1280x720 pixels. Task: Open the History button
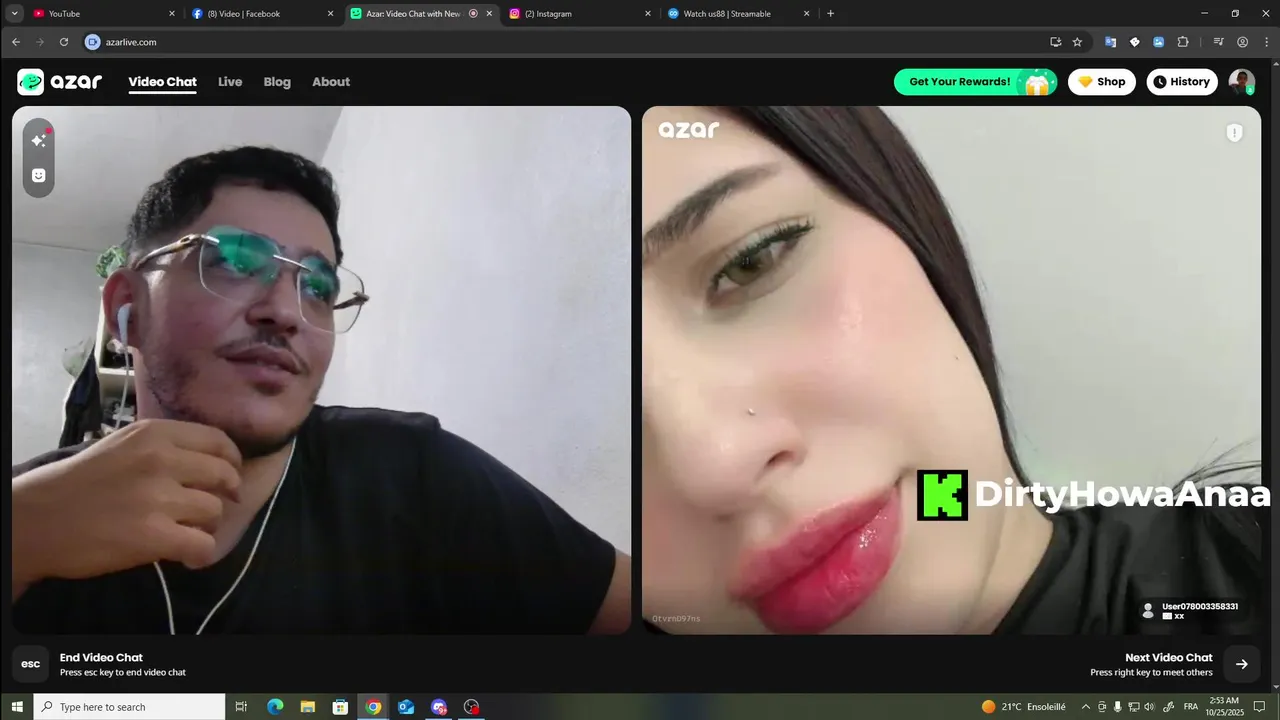click(1182, 82)
